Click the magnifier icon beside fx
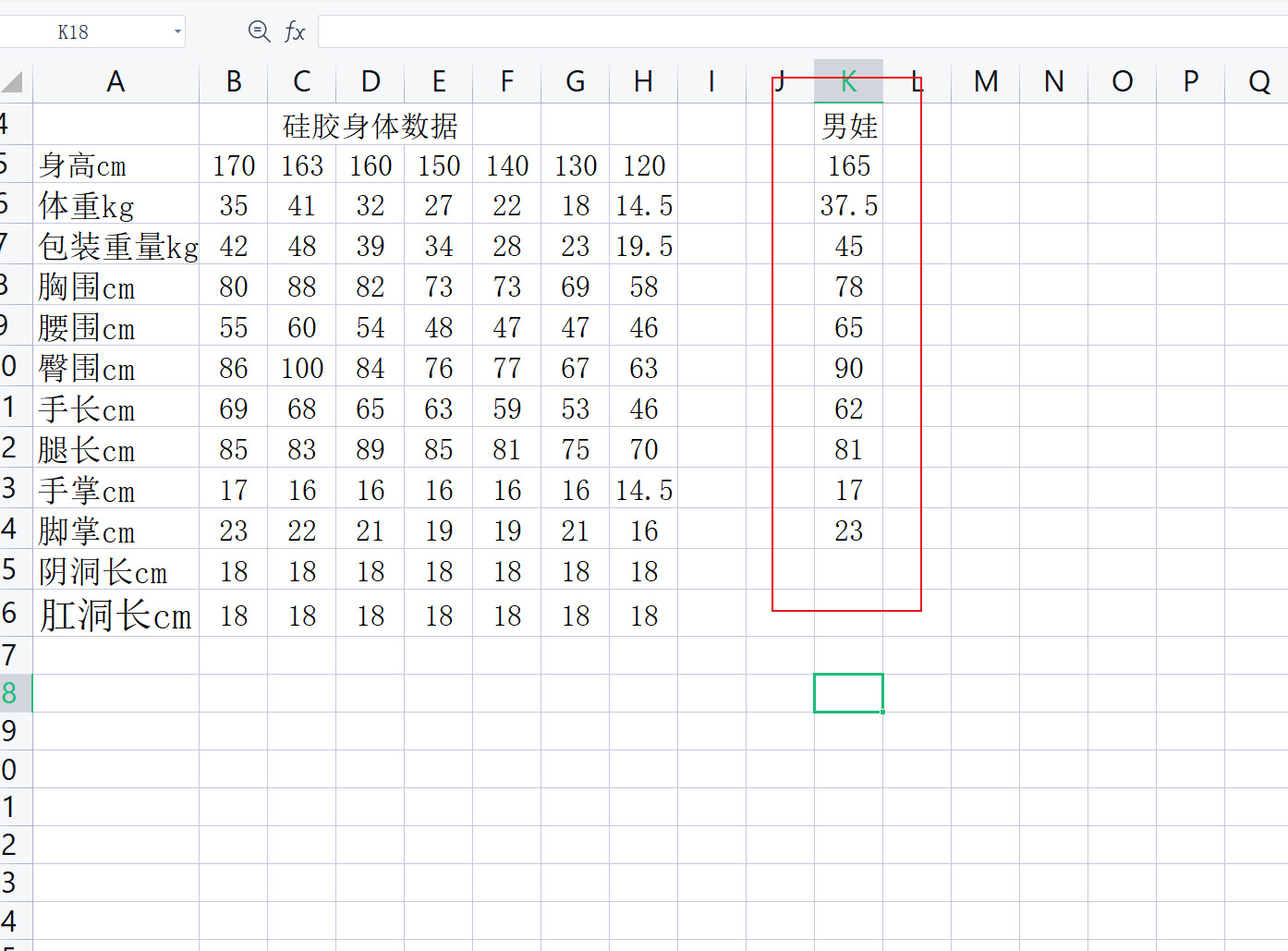The height and width of the screenshot is (951, 1288). point(259,32)
